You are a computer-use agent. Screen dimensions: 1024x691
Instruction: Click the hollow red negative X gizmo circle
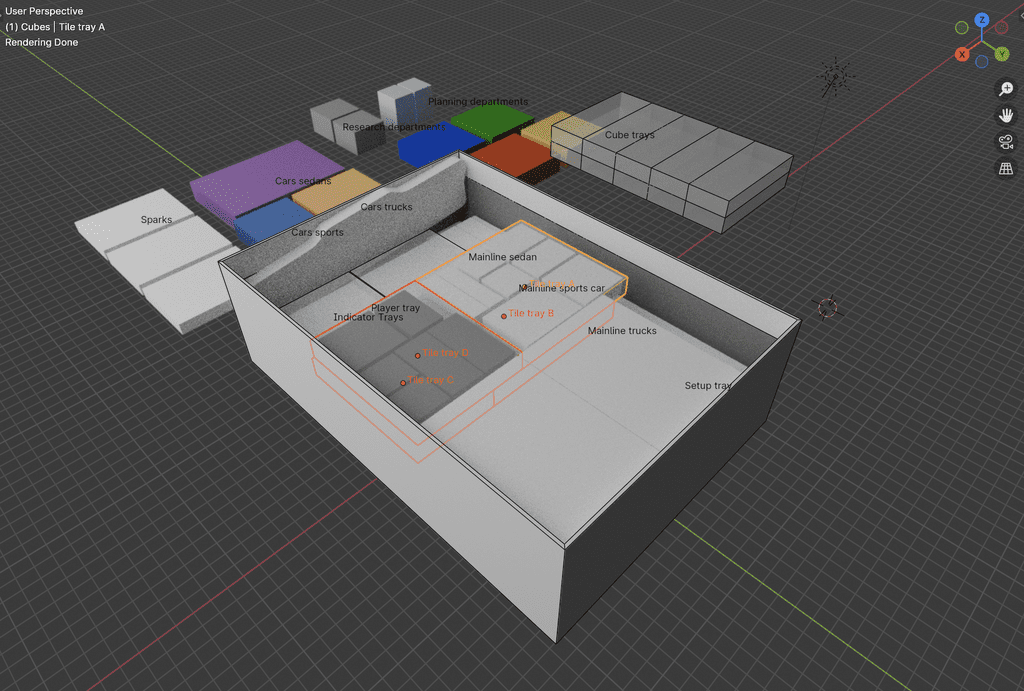pos(1001,27)
